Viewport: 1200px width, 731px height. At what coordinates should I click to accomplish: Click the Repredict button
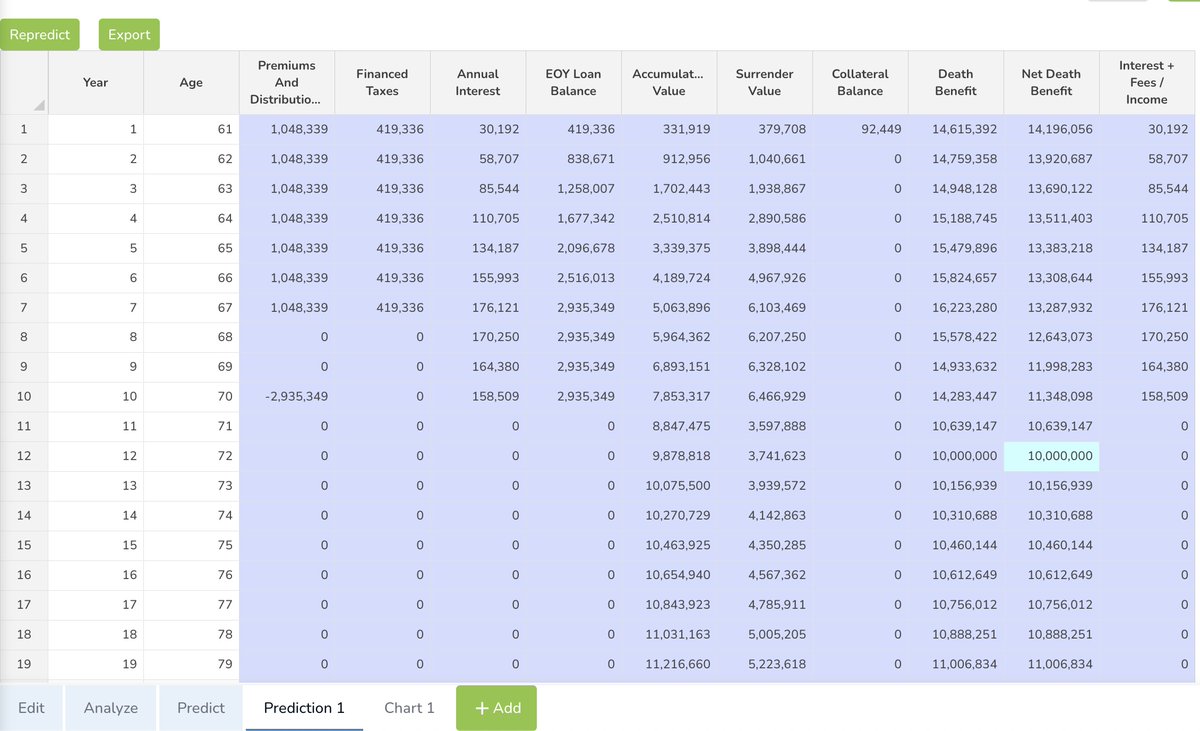coord(40,34)
